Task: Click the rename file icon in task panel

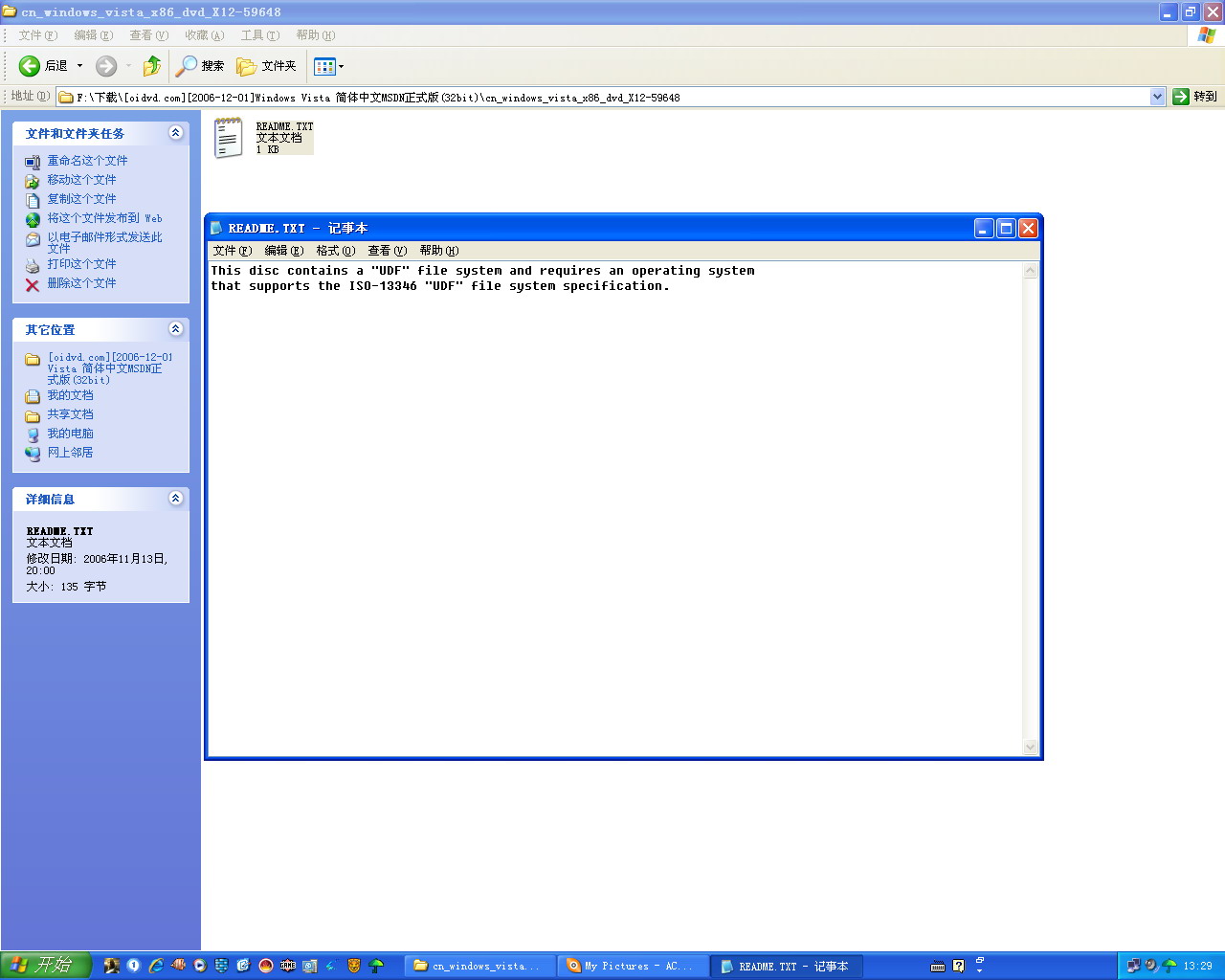Action: point(33,162)
